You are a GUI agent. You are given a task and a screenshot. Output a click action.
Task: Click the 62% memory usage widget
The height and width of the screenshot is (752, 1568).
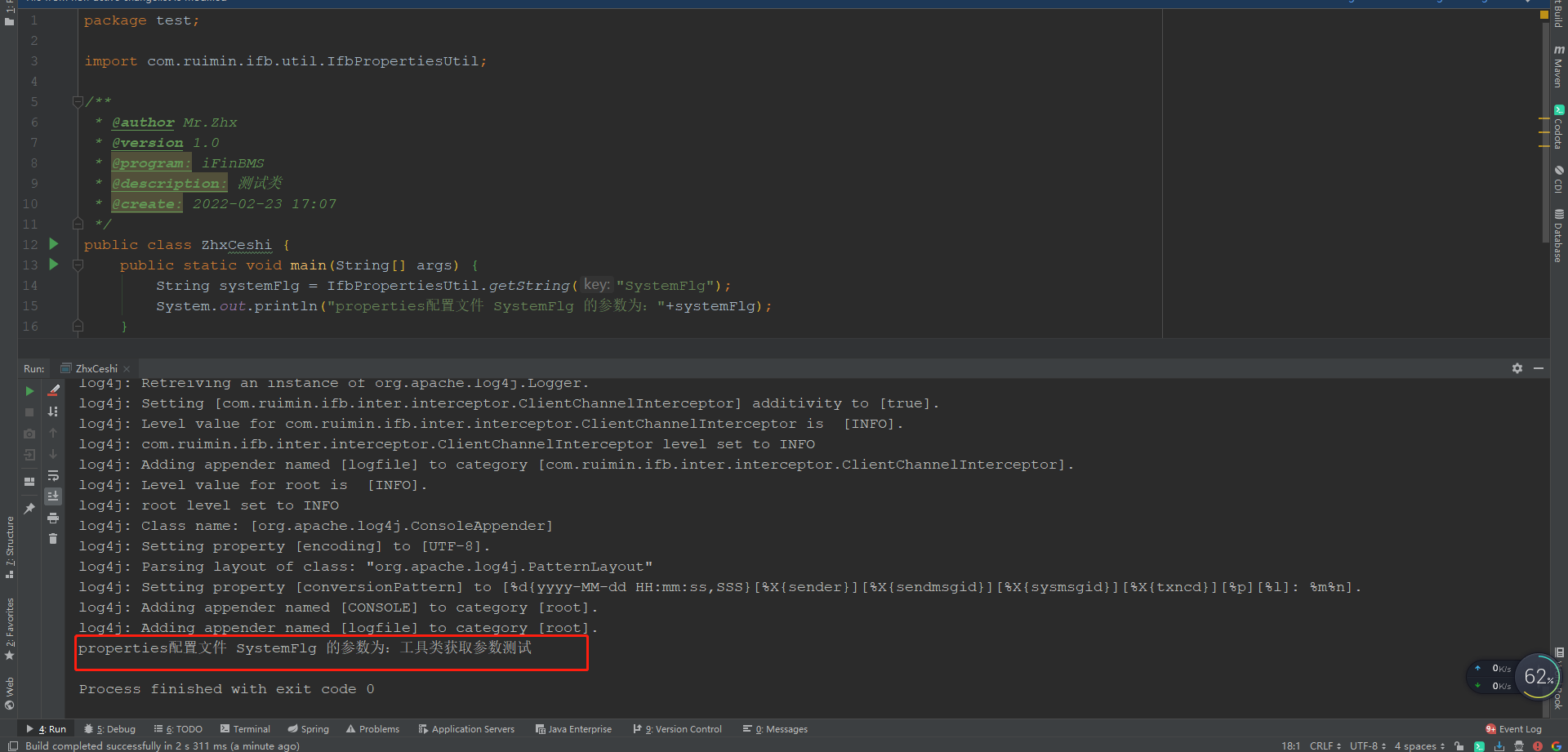(1539, 677)
